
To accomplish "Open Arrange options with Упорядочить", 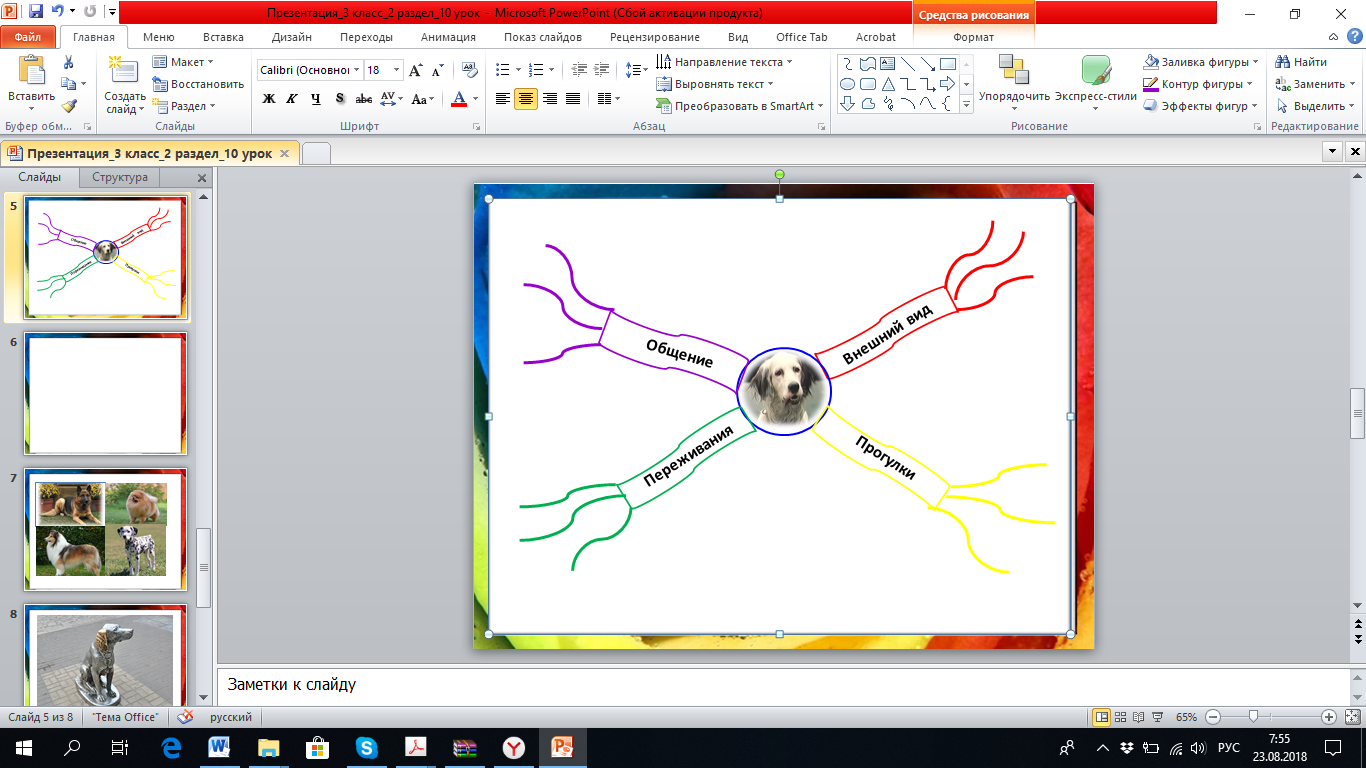I will [1014, 84].
